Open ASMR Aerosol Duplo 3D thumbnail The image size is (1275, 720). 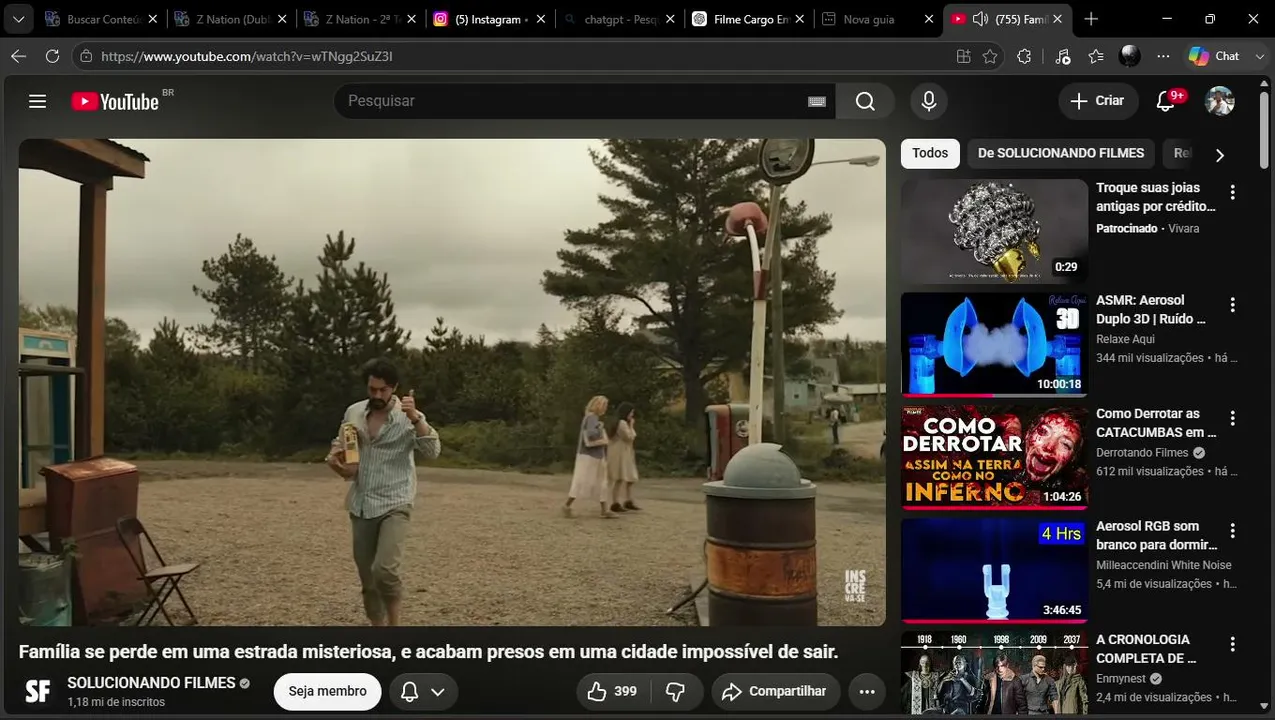coord(994,344)
